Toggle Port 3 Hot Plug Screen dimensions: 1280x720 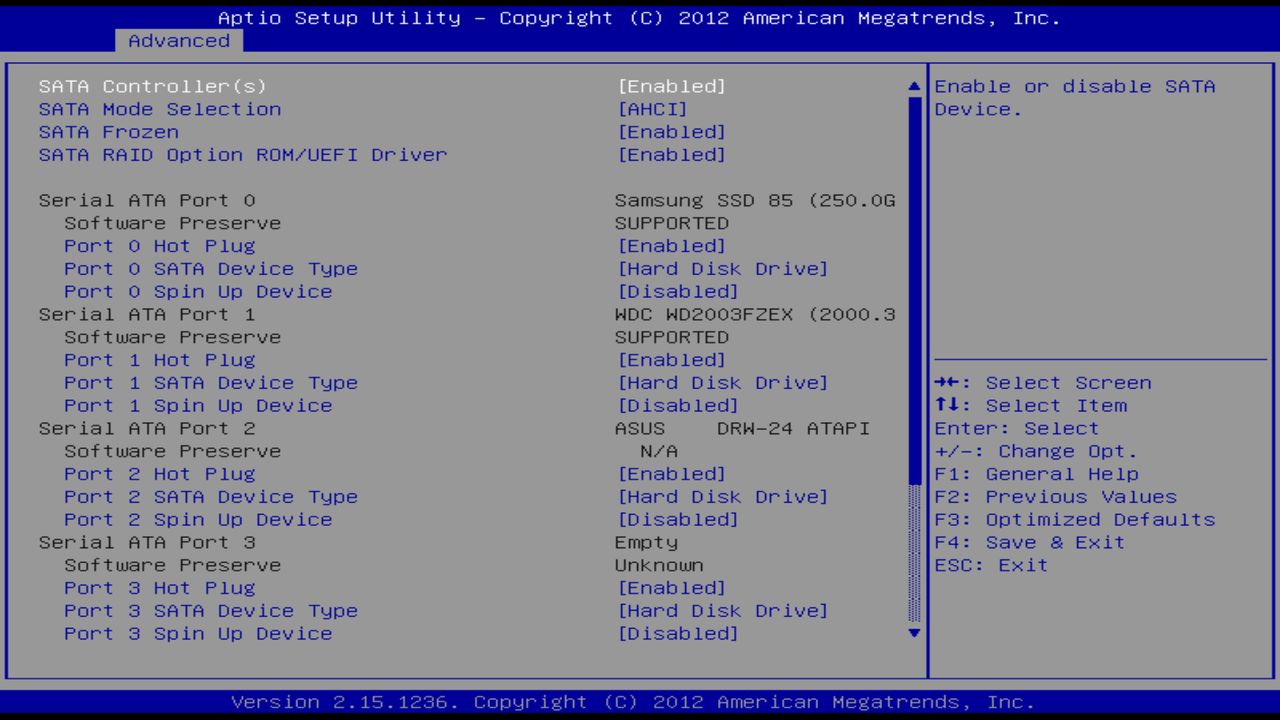tap(160, 587)
